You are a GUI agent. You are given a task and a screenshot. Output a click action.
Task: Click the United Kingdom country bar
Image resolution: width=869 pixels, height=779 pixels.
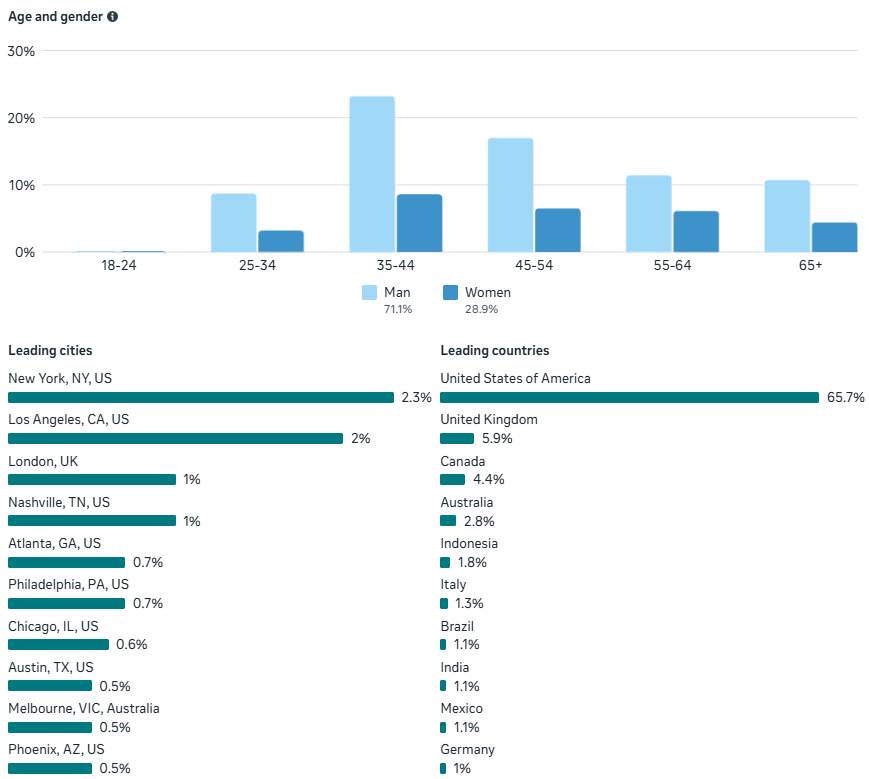(x=457, y=439)
